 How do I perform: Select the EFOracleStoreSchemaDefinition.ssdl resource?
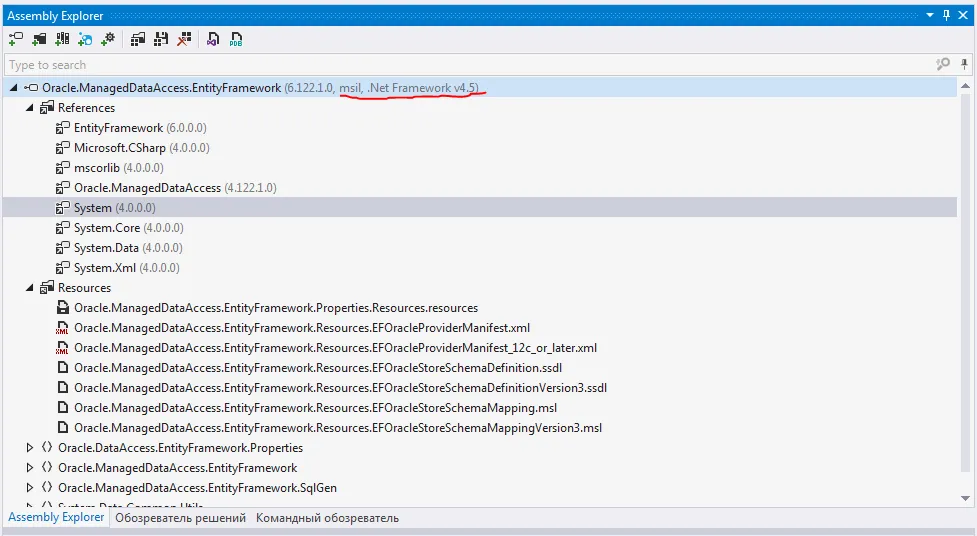[x=318, y=368]
